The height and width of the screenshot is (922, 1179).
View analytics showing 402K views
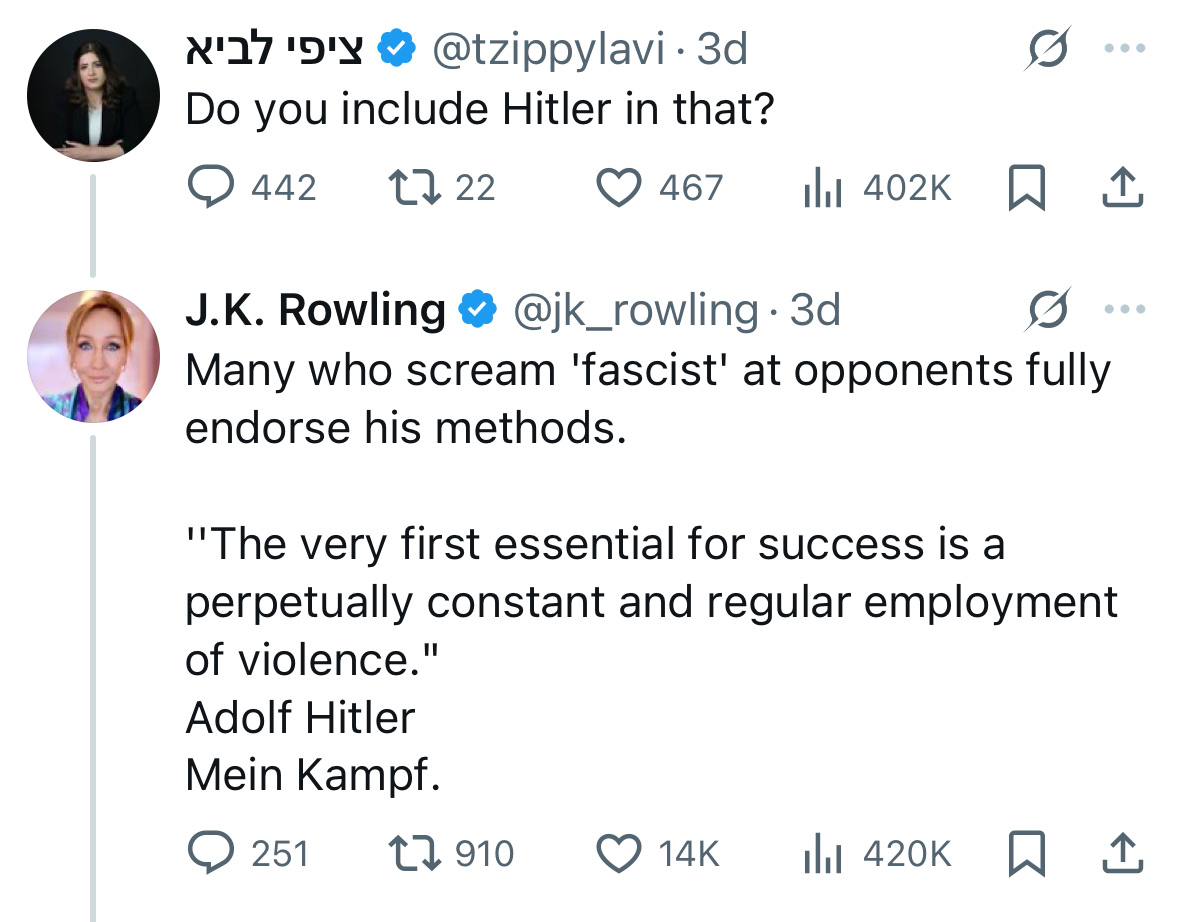(822, 188)
